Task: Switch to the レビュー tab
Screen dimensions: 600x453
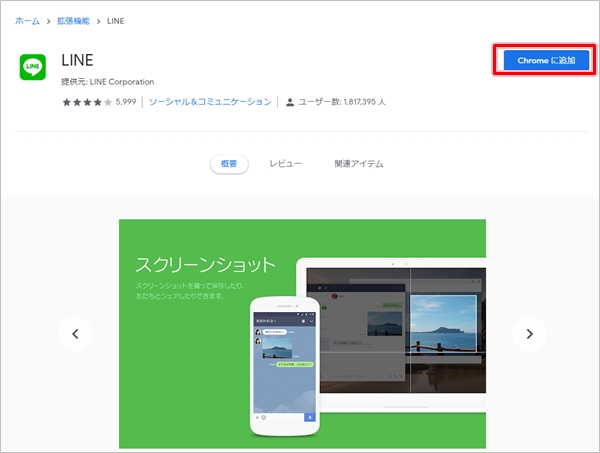Action: tap(285, 164)
